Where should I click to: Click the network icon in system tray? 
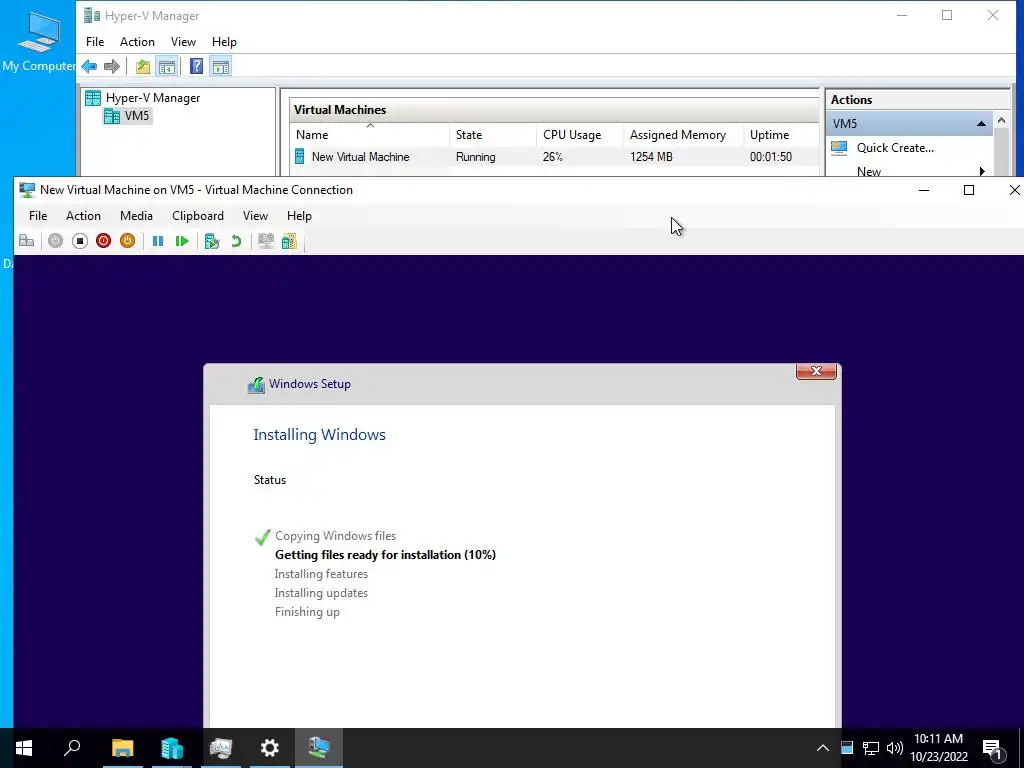click(x=871, y=748)
